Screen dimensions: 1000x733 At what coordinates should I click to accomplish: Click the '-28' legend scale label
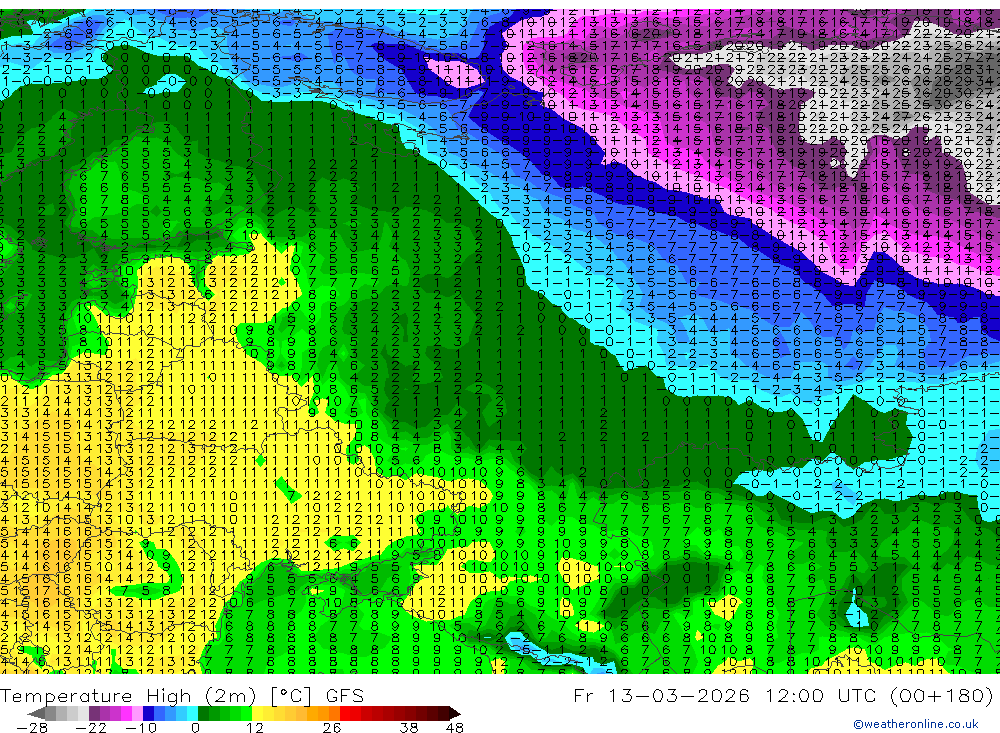32,727
